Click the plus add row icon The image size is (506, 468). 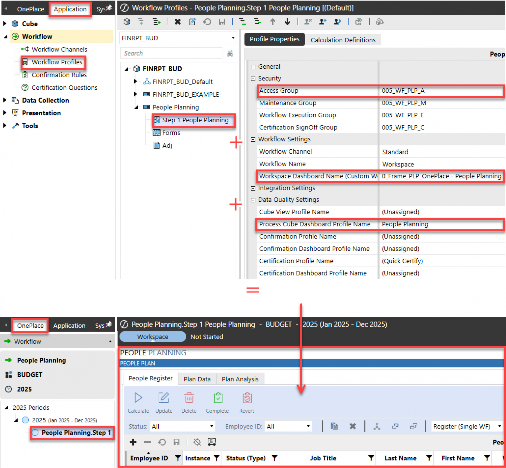[133, 442]
